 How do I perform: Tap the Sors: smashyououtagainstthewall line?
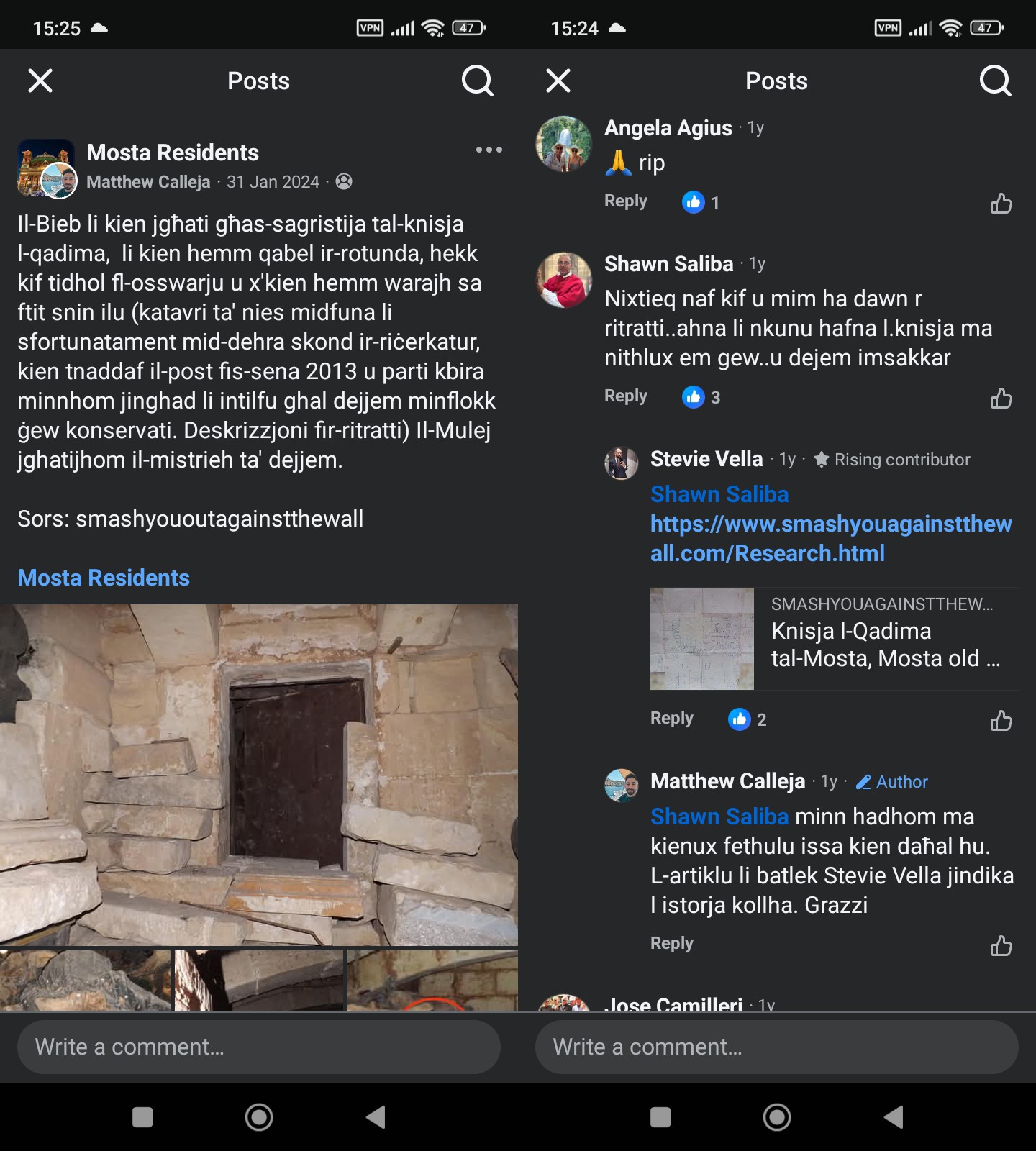coord(191,519)
